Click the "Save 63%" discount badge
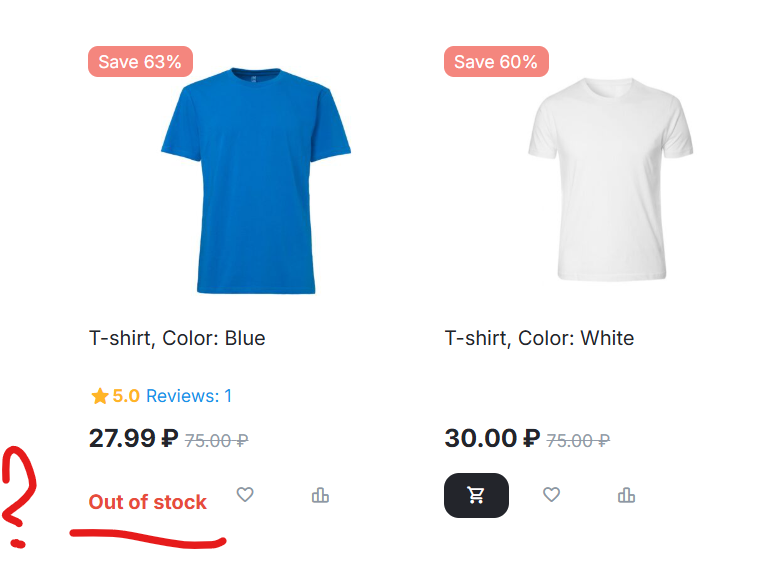 140,62
